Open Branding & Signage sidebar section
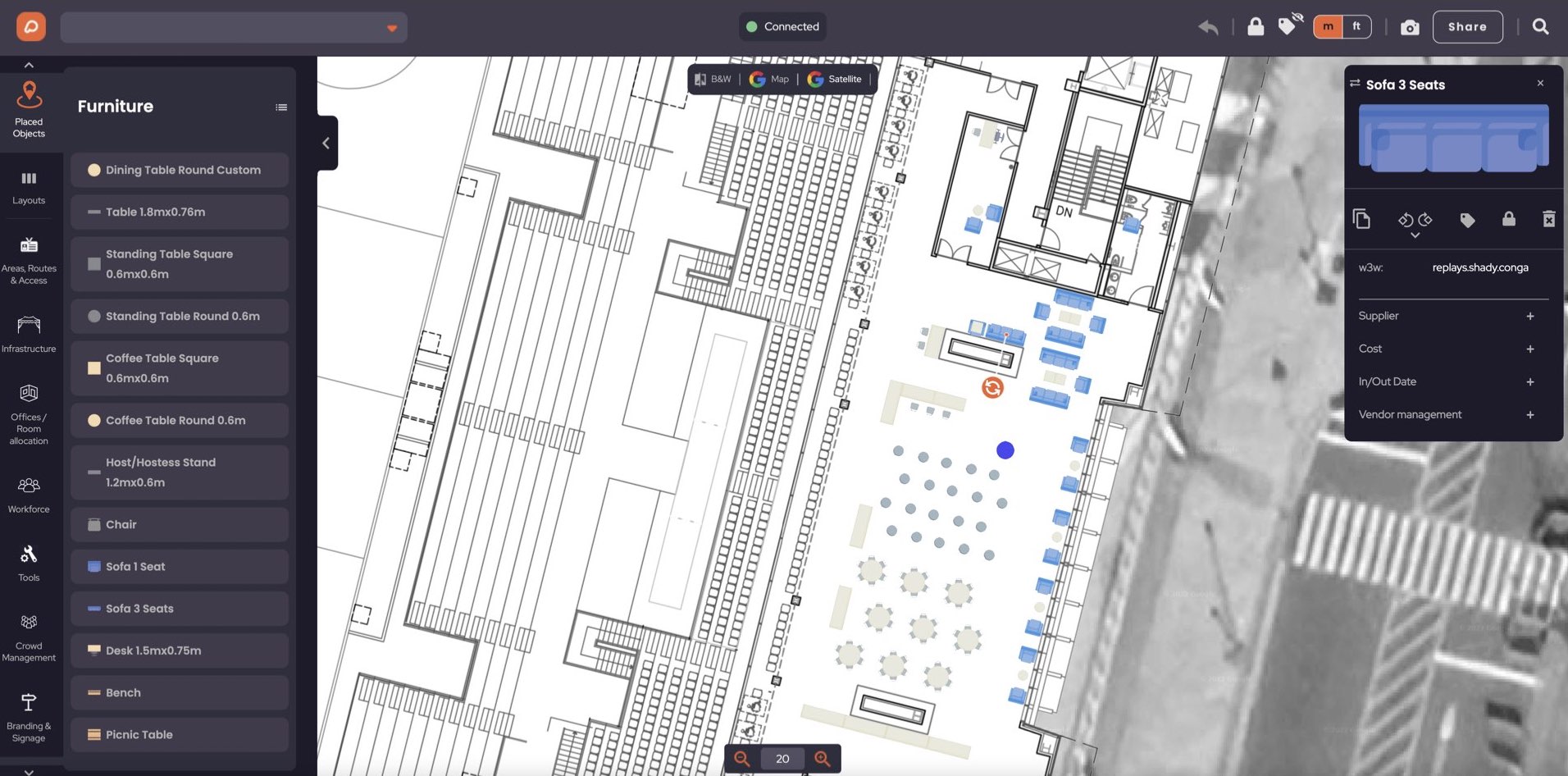The height and width of the screenshot is (776, 1568). tap(29, 718)
